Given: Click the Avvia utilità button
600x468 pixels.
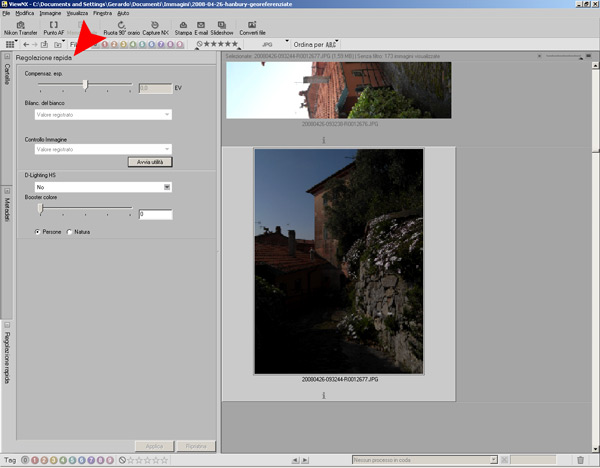Looking at the screenshot, I should click(150, 162).
